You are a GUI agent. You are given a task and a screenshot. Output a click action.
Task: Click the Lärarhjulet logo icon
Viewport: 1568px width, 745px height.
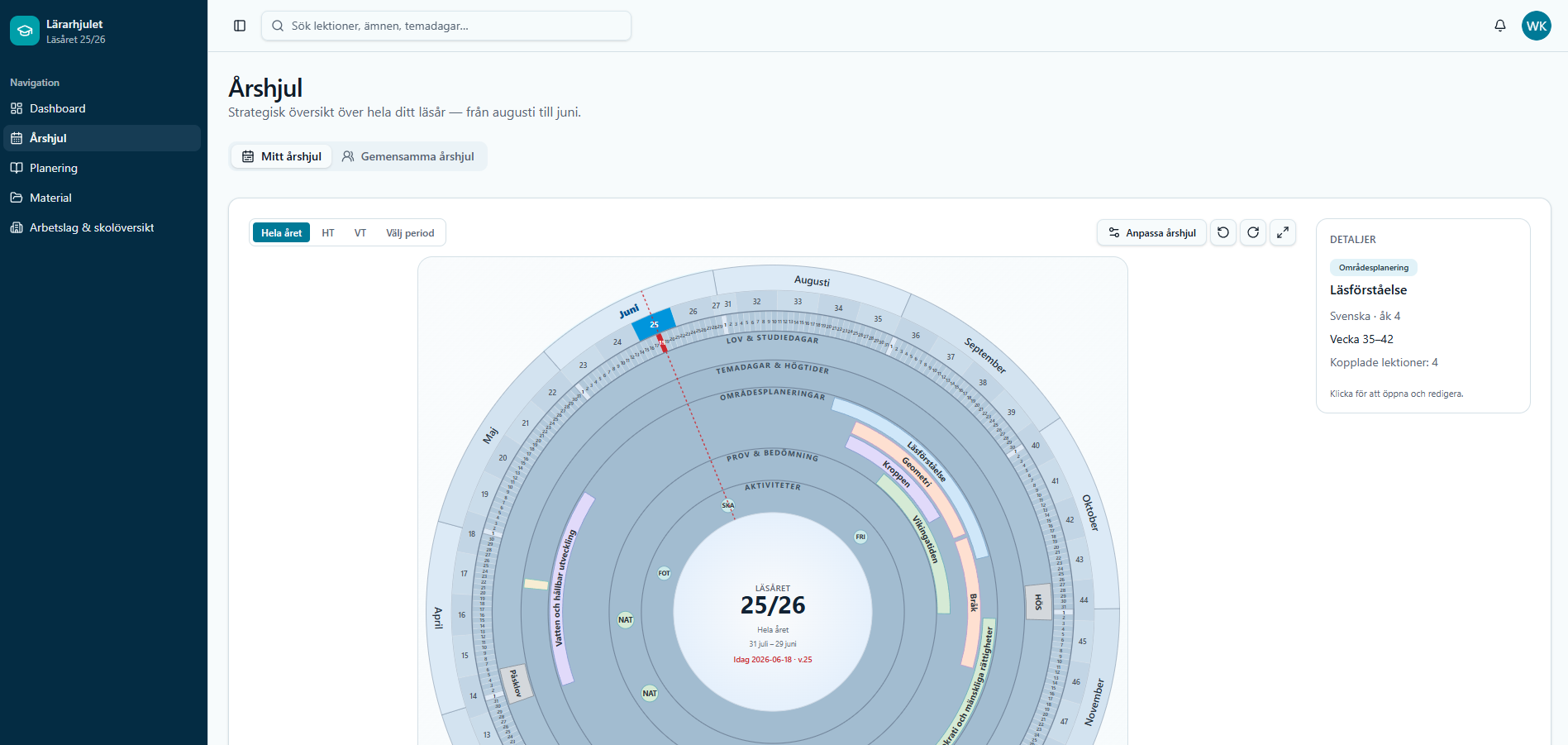(x=25, y=31)
